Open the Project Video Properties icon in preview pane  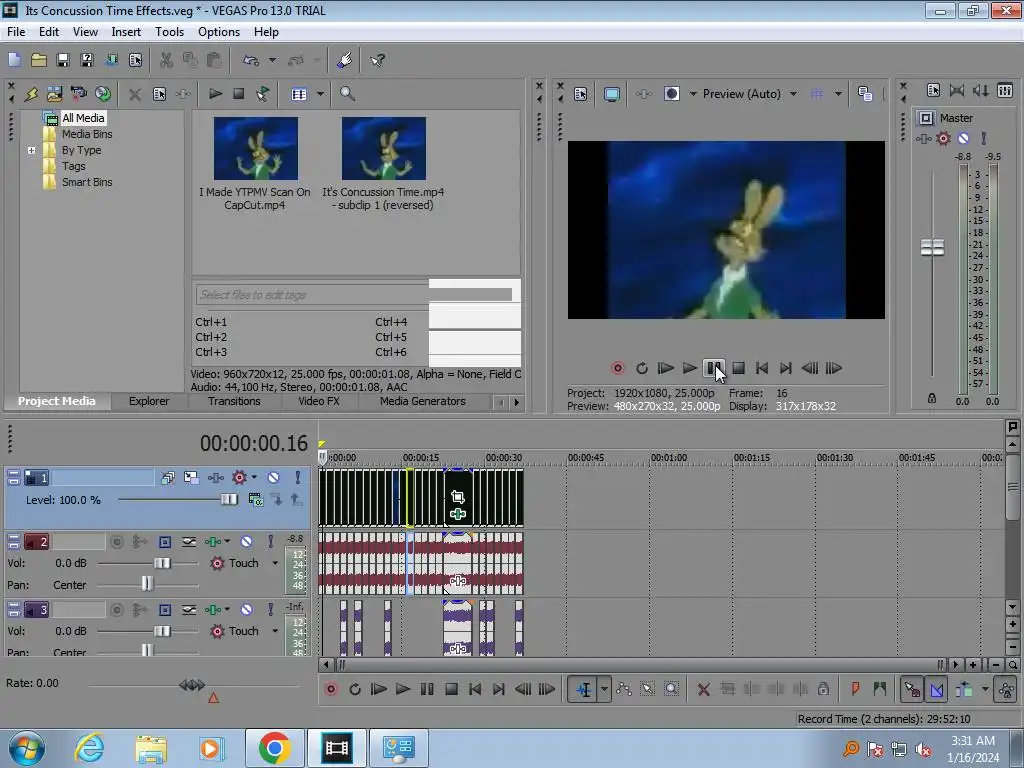point(581,94)
